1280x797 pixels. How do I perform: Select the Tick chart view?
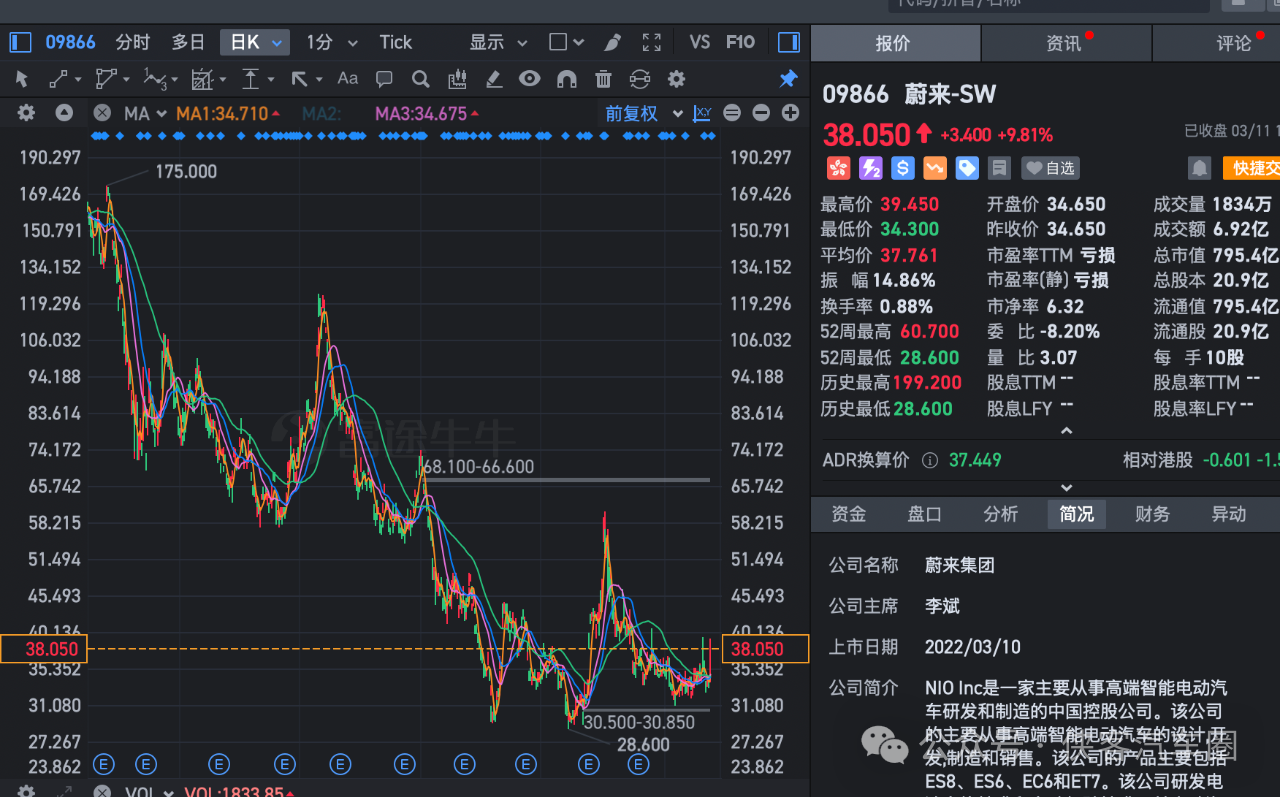[396, 42]
